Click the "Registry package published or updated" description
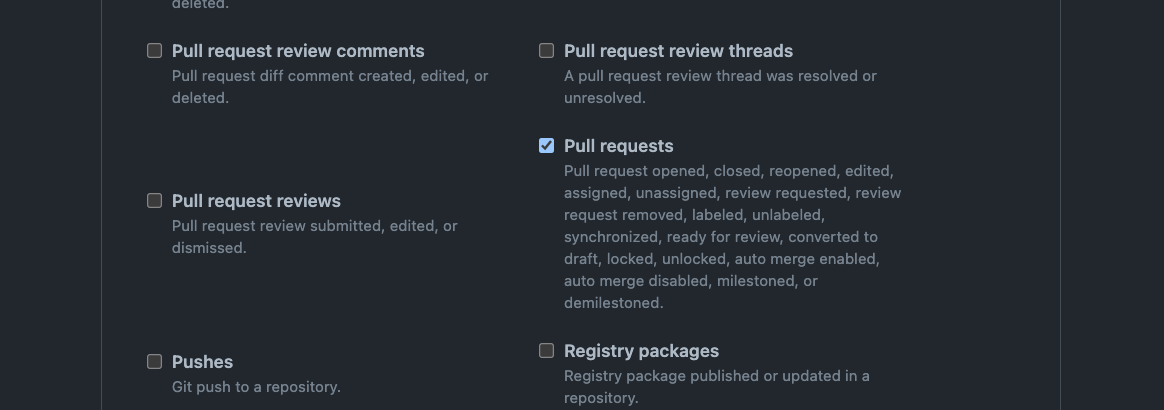This screenshot has height=410, width=1164. click(716, 376)
